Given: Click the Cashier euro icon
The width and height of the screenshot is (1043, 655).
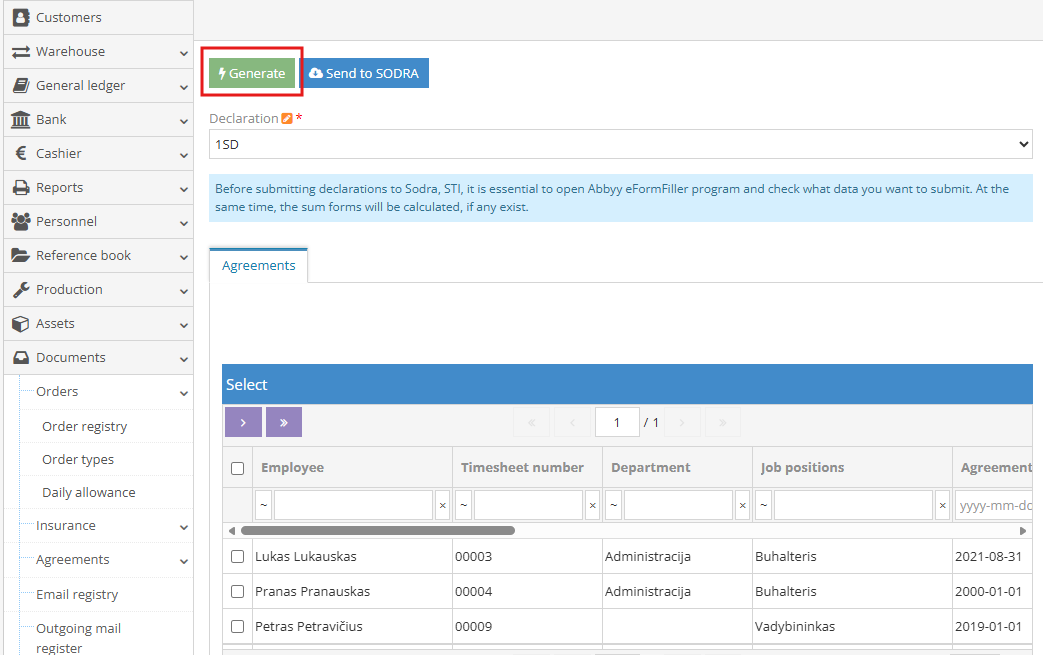Looking at the screenshot, I should [x=20, y=154].
